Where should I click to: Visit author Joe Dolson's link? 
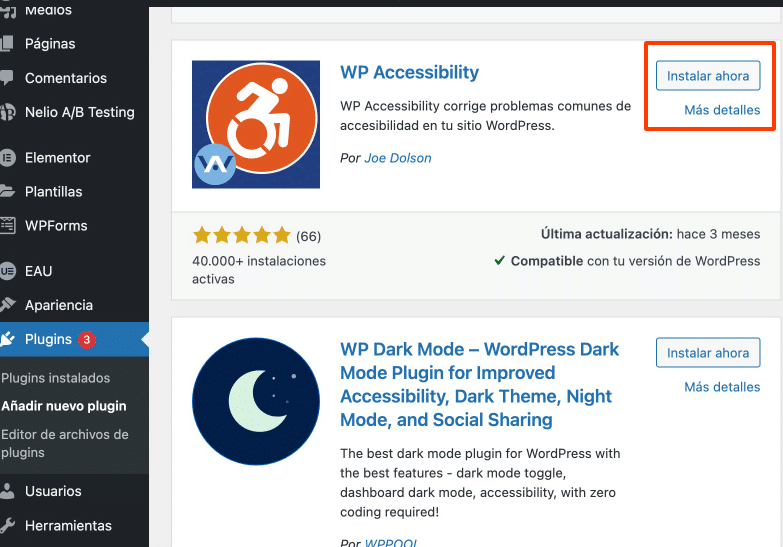398,158
